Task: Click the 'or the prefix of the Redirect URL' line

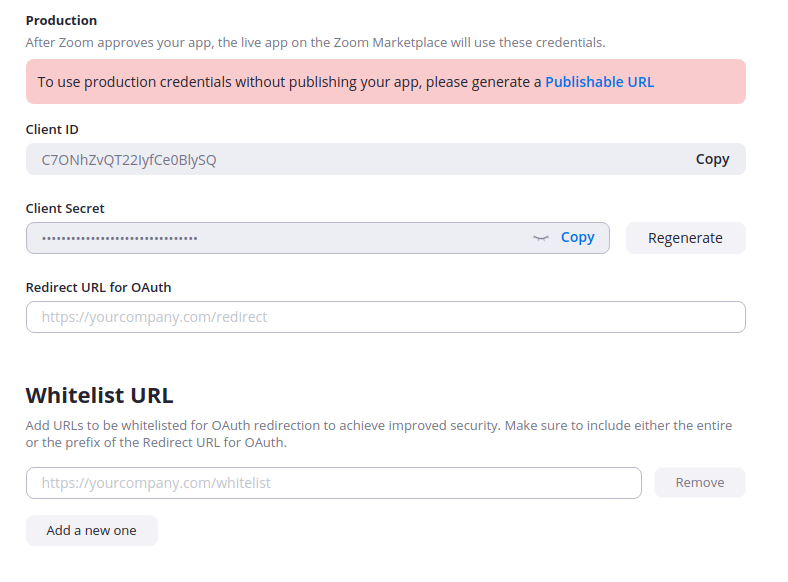Action: tap(155, 442)
